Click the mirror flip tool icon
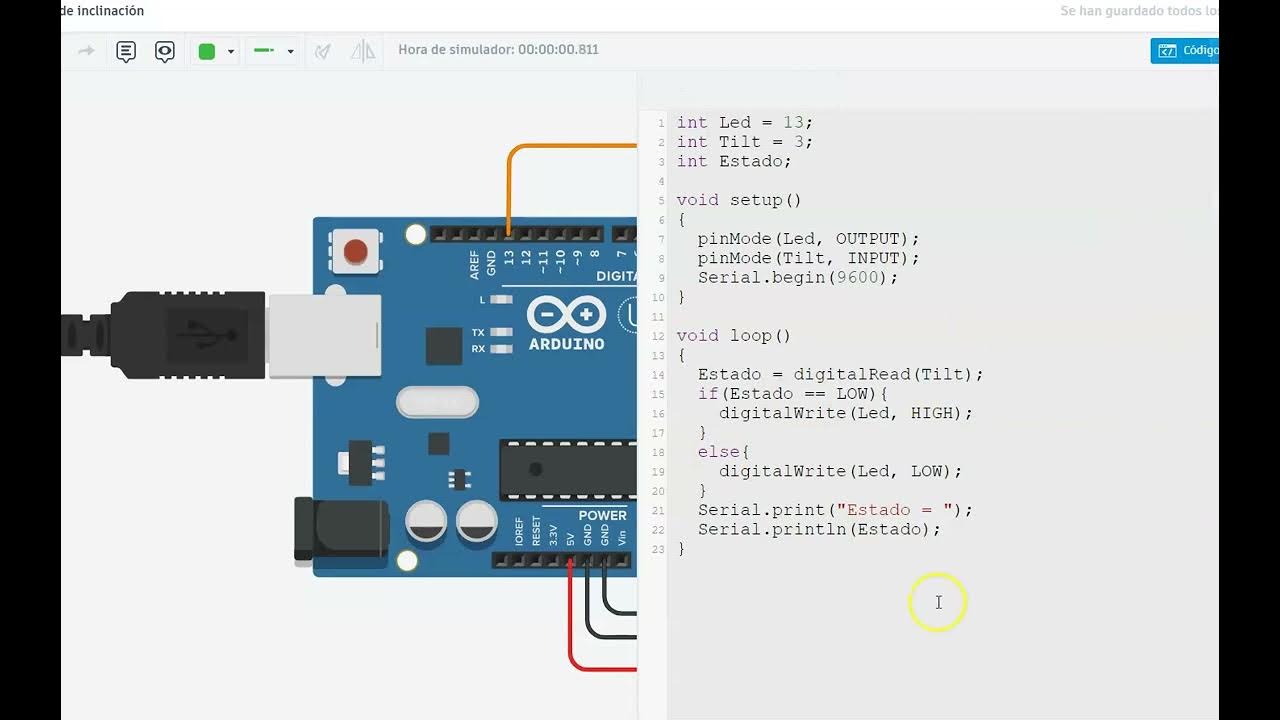Viewport: 1280px width, 720px height. (x=363, y=51)
